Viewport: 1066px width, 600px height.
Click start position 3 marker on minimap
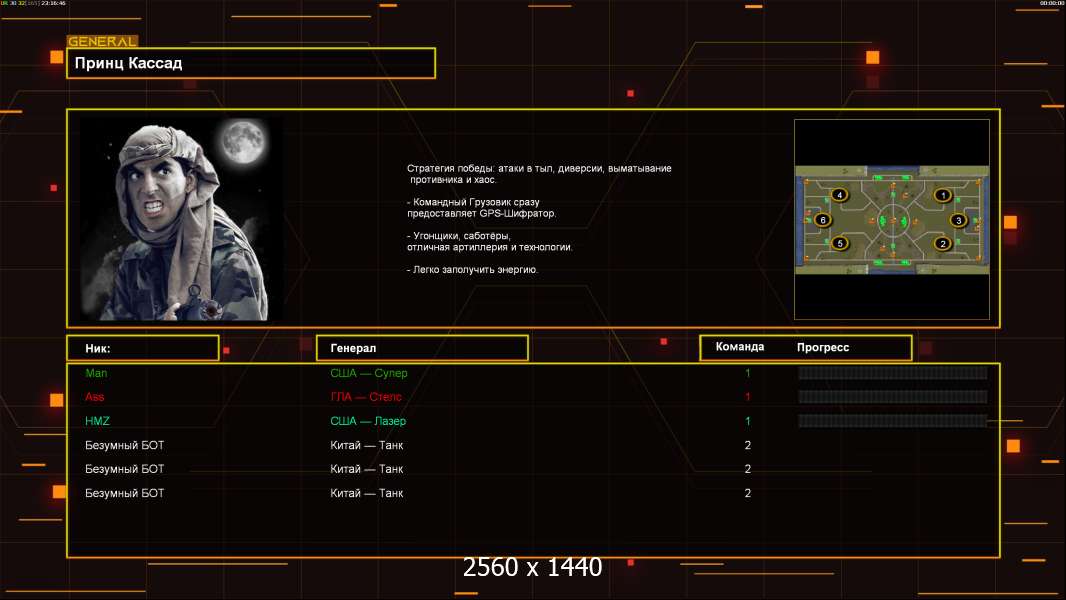coord(958,220)
